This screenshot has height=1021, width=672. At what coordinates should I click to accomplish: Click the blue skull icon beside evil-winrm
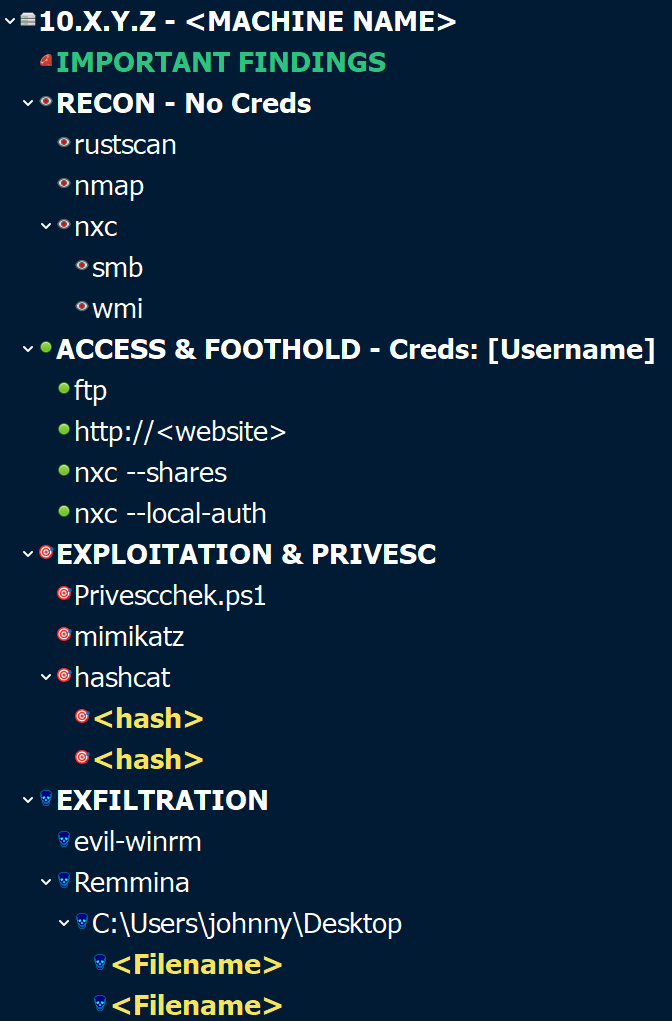click(x=64, y=841)
